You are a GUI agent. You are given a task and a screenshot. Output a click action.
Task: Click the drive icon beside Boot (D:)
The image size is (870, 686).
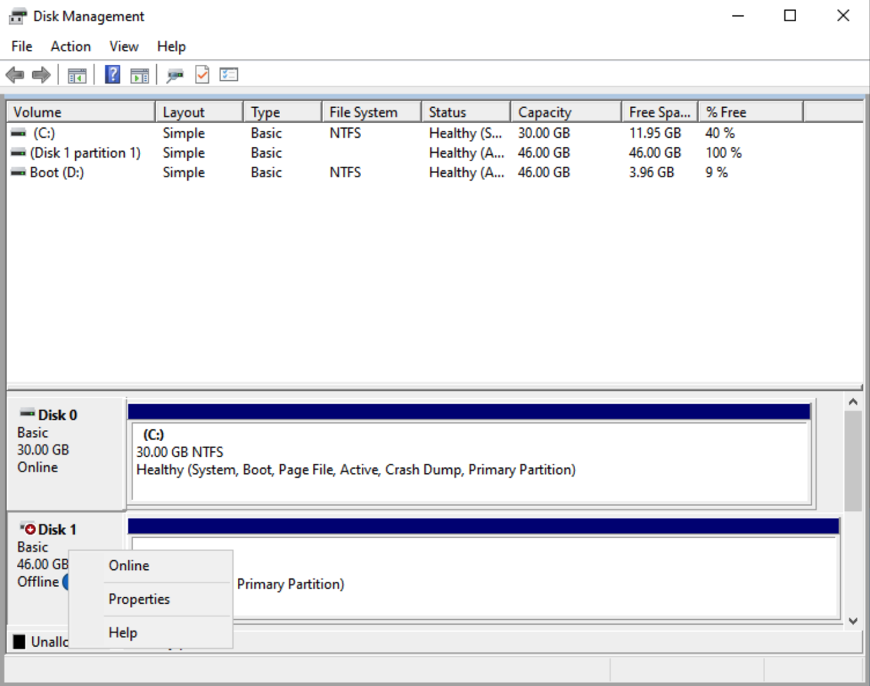18,173
